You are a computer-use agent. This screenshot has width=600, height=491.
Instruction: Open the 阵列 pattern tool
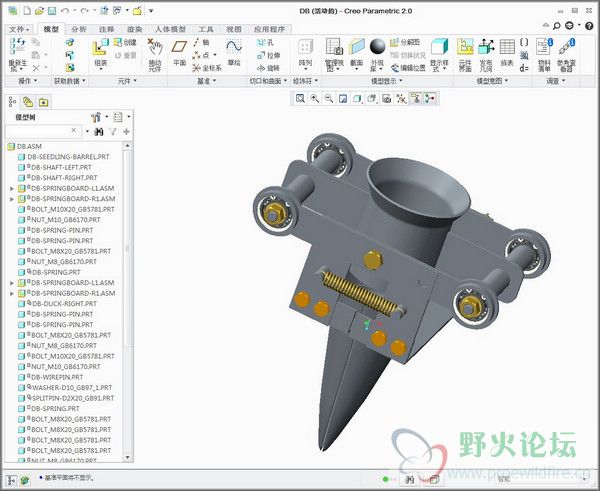click(x=305, y=55)
